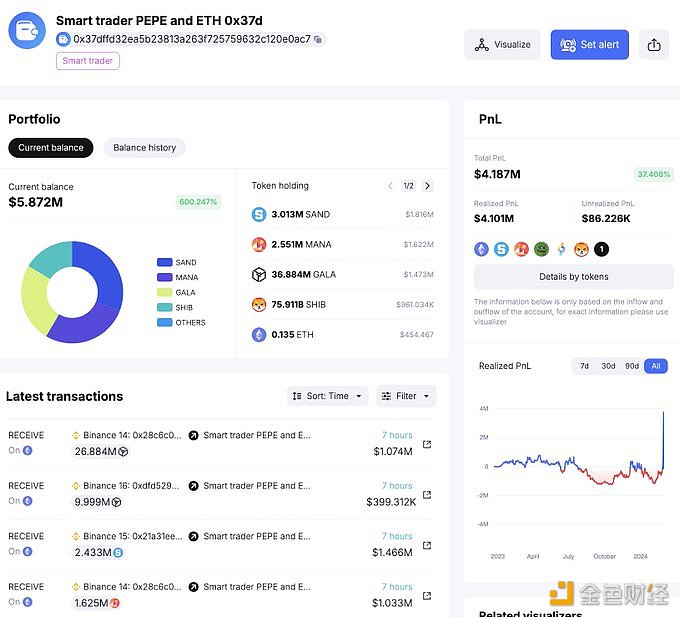Click the SHIB icon in PnL tokens row
Viewport: 680px width, 617px height.
tap(581, 249)
